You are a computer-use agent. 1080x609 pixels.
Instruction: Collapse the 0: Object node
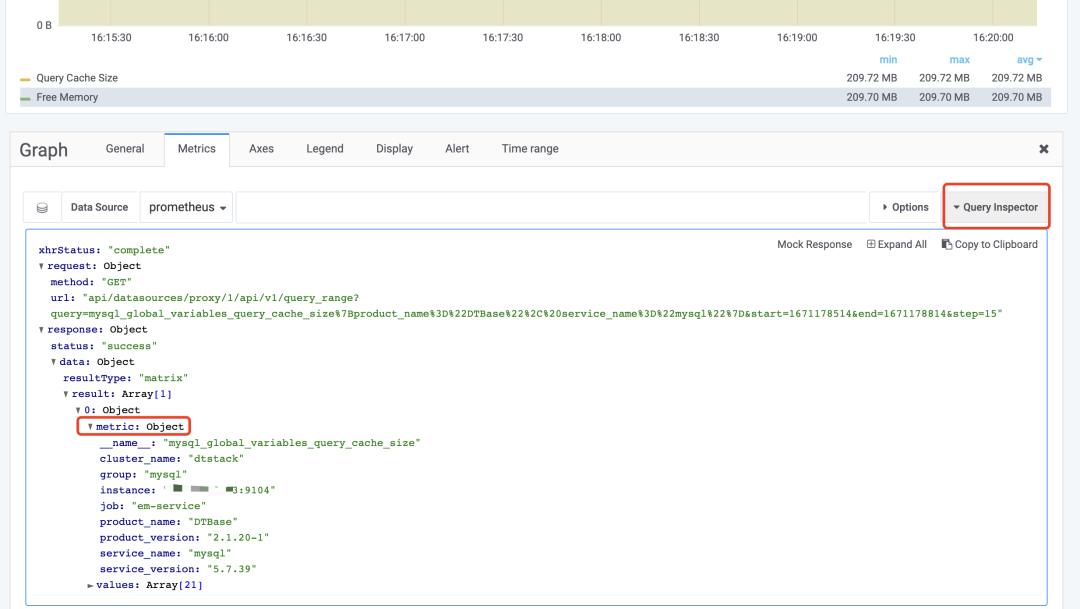coord(79,410)
